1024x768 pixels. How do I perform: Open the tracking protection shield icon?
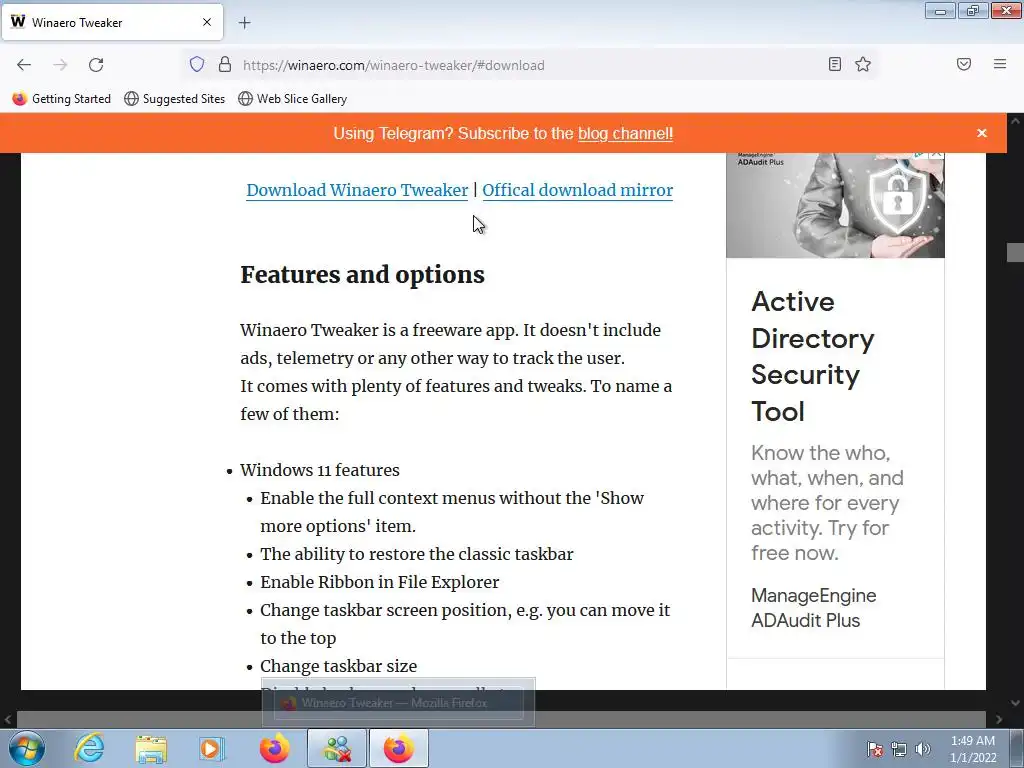point(197,65)
